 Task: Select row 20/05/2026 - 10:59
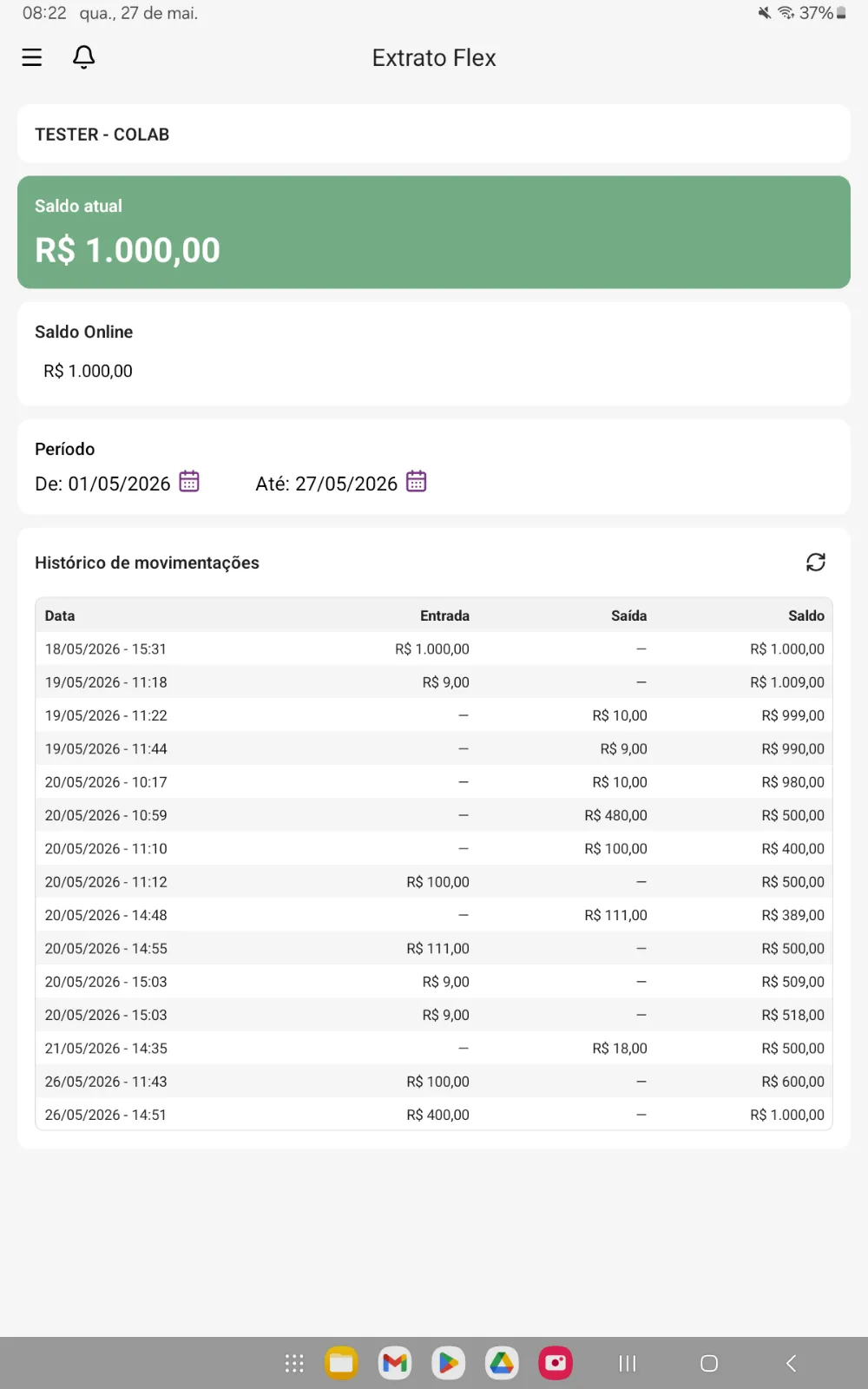coord(434,815)
